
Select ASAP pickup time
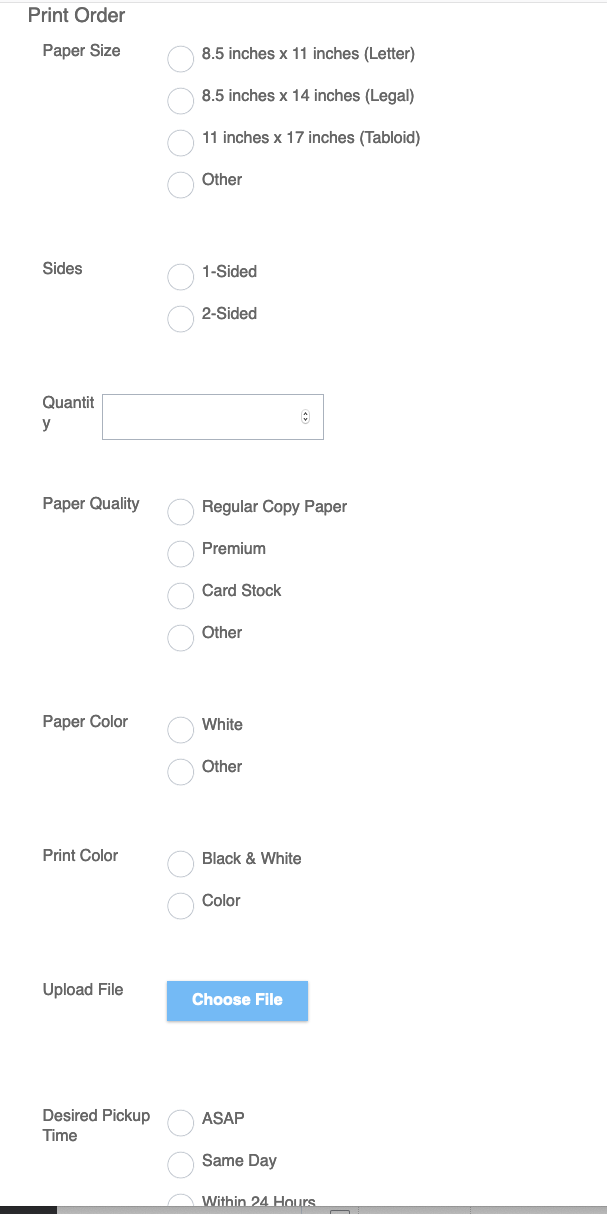click(x=180, y=1124)
